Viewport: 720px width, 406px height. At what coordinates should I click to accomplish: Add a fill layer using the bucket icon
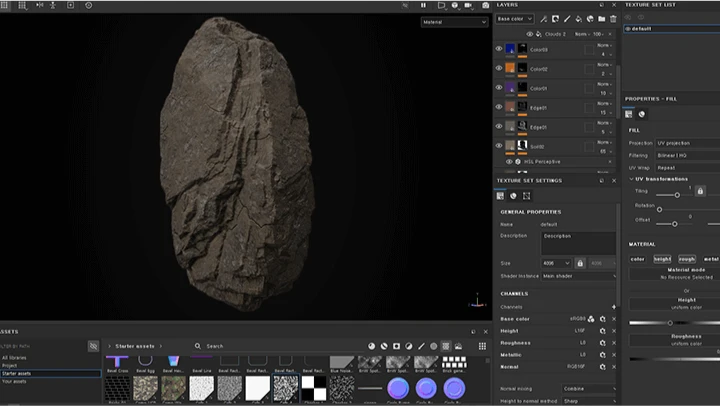tap(579, 19)
